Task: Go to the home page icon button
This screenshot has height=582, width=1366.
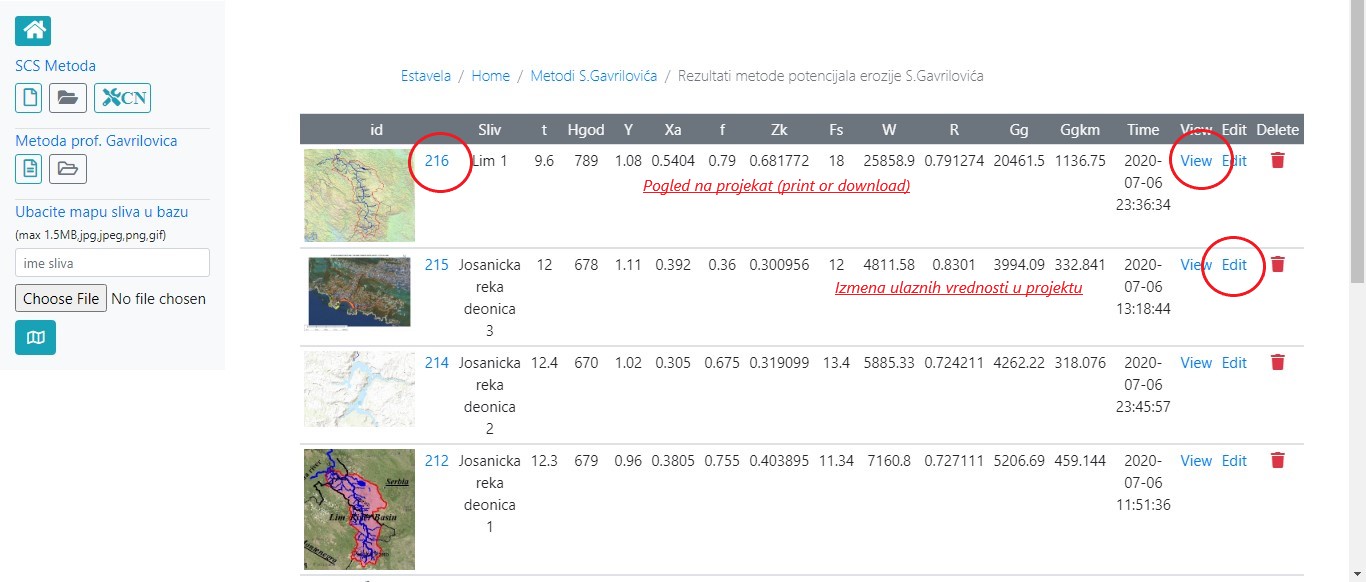Action: click(x=33, y=31)
